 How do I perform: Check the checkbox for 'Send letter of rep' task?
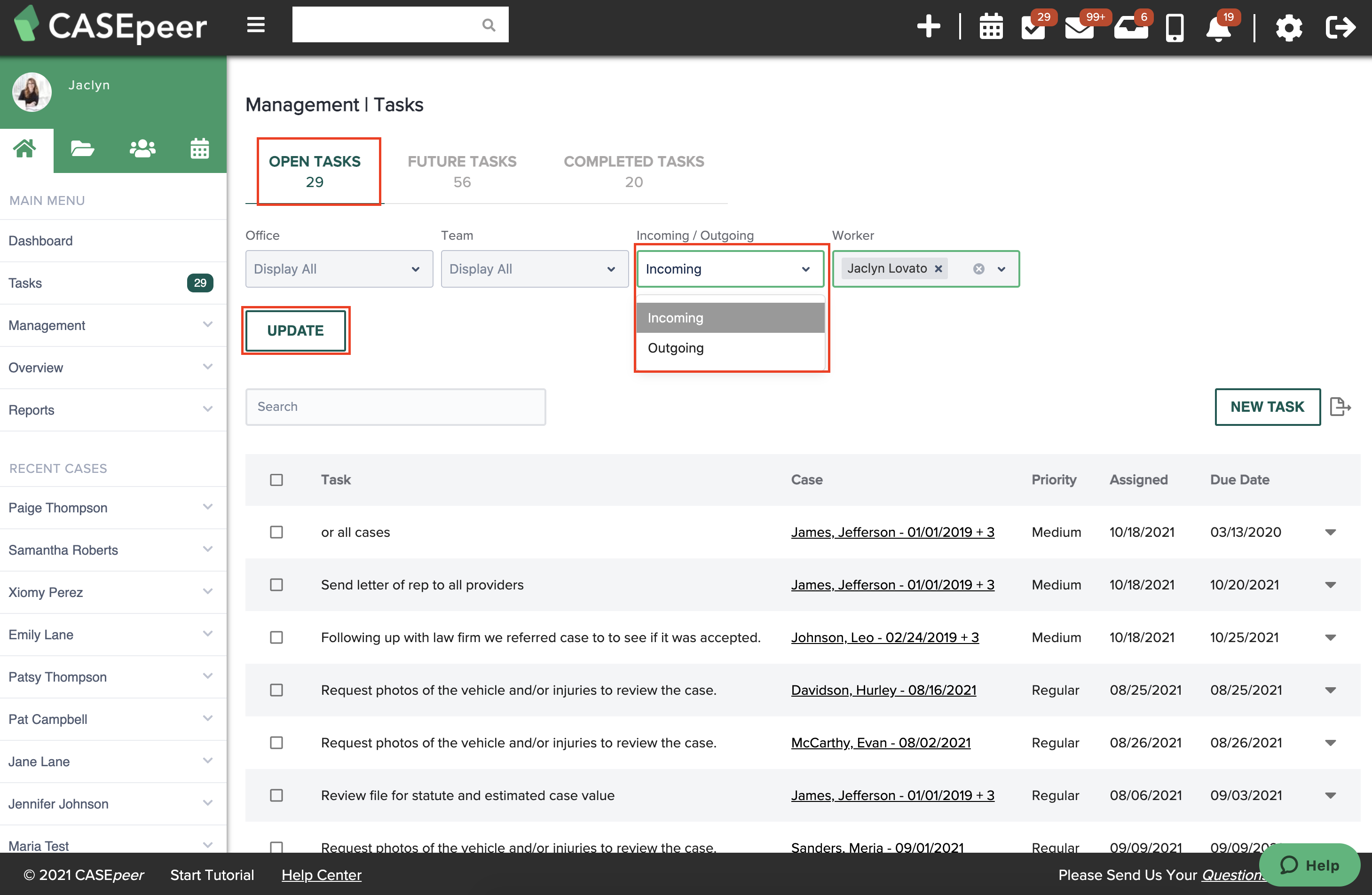point(277,584)
